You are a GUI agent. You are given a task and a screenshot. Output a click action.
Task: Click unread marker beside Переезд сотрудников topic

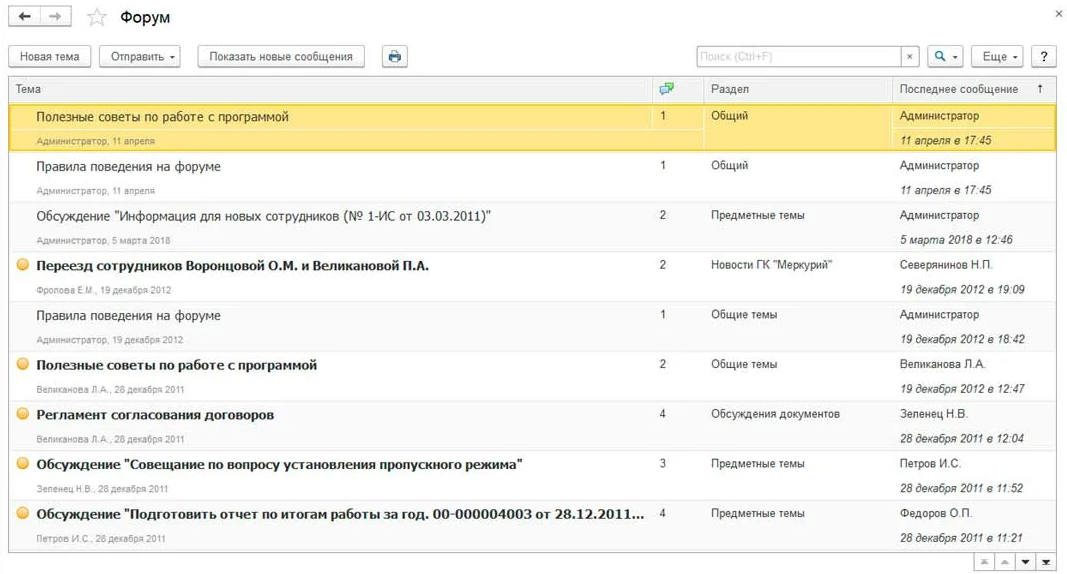click(x=23, y=265)
